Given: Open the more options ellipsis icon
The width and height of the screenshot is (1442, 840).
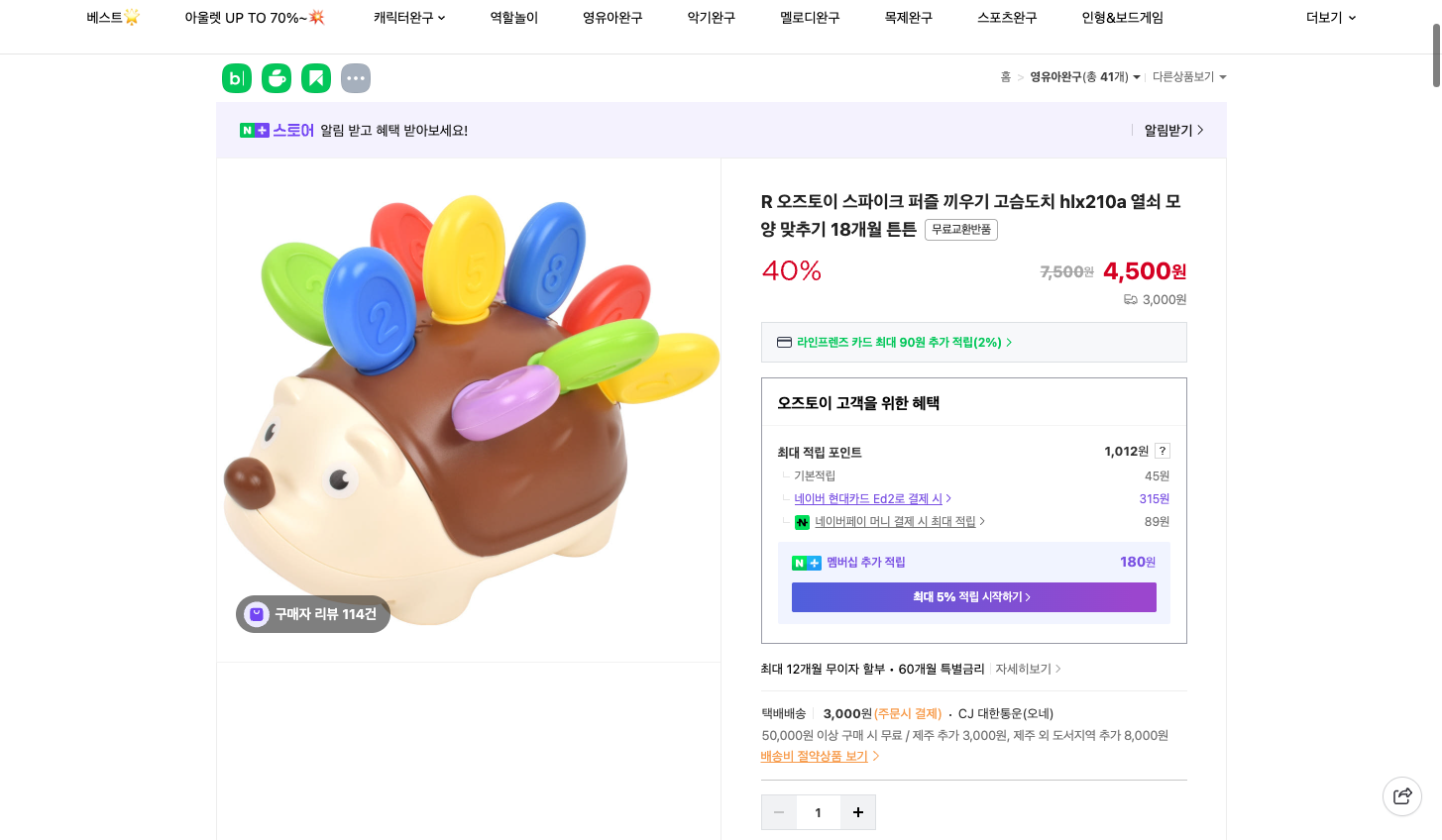Looking at the screenshot, I should point(355,77).
